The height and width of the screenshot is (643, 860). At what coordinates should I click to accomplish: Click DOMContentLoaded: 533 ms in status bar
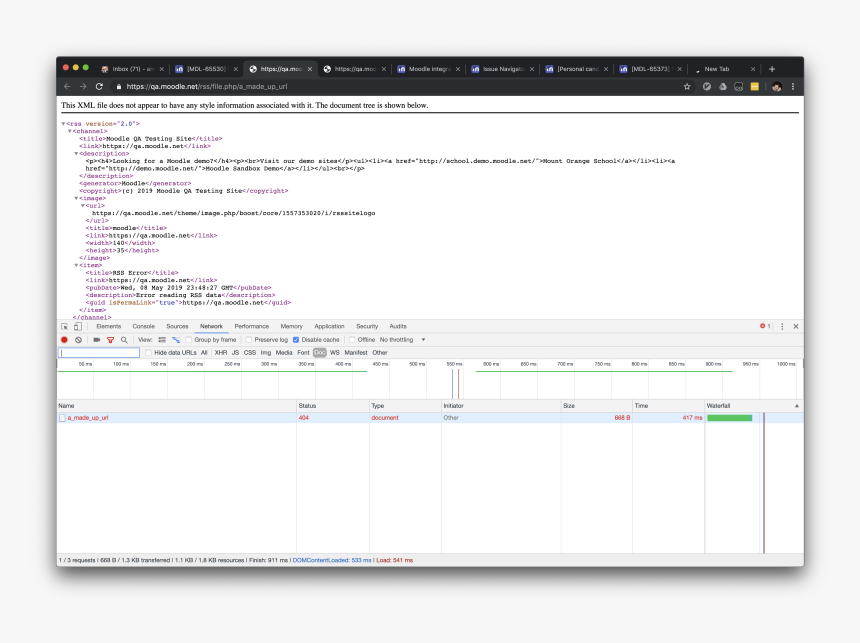(x=332, y=560)
